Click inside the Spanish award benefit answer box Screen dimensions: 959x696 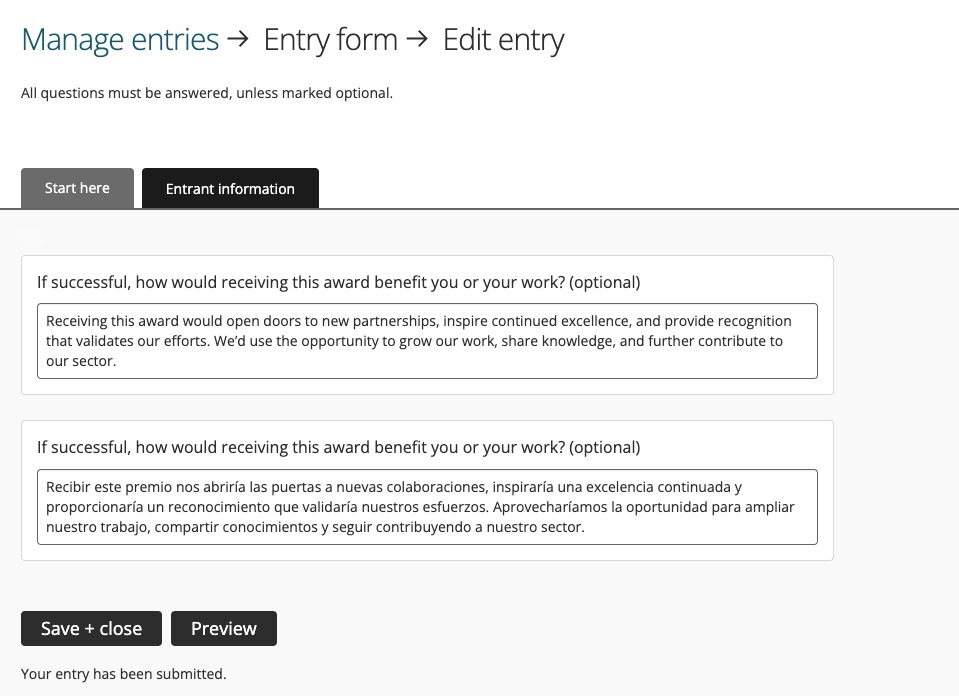(427, 507)
